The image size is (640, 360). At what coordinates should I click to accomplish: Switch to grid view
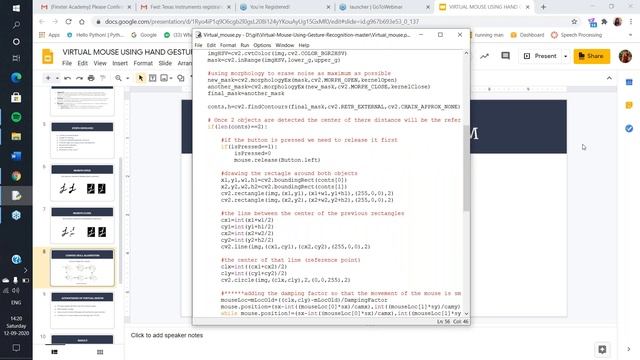point(100,352)
